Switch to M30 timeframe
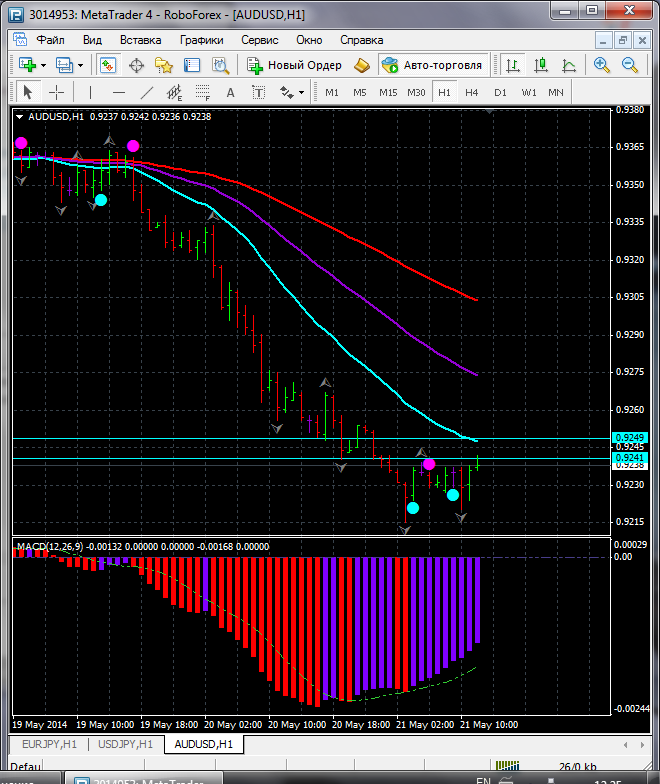 (x=416, y=92)
